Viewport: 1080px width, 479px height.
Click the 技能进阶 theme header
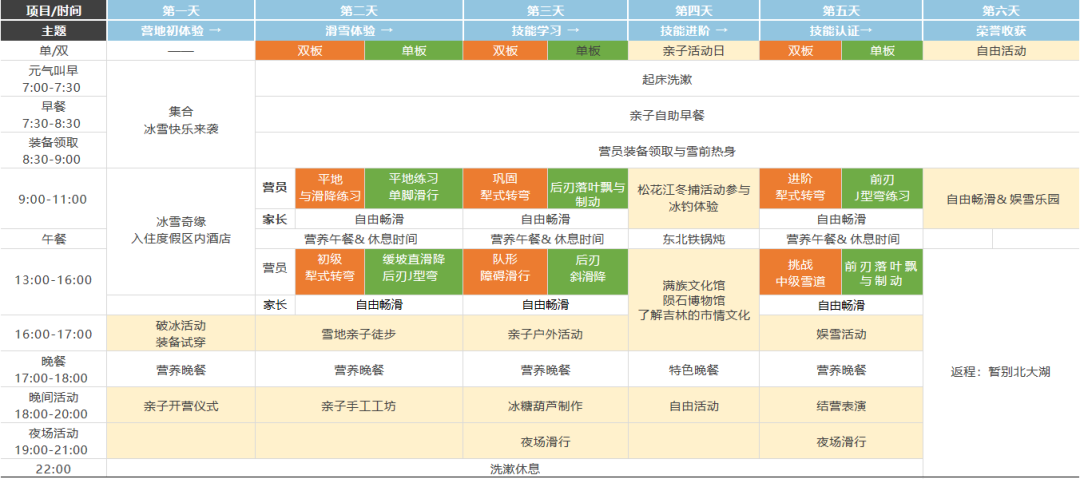point(694,31)
